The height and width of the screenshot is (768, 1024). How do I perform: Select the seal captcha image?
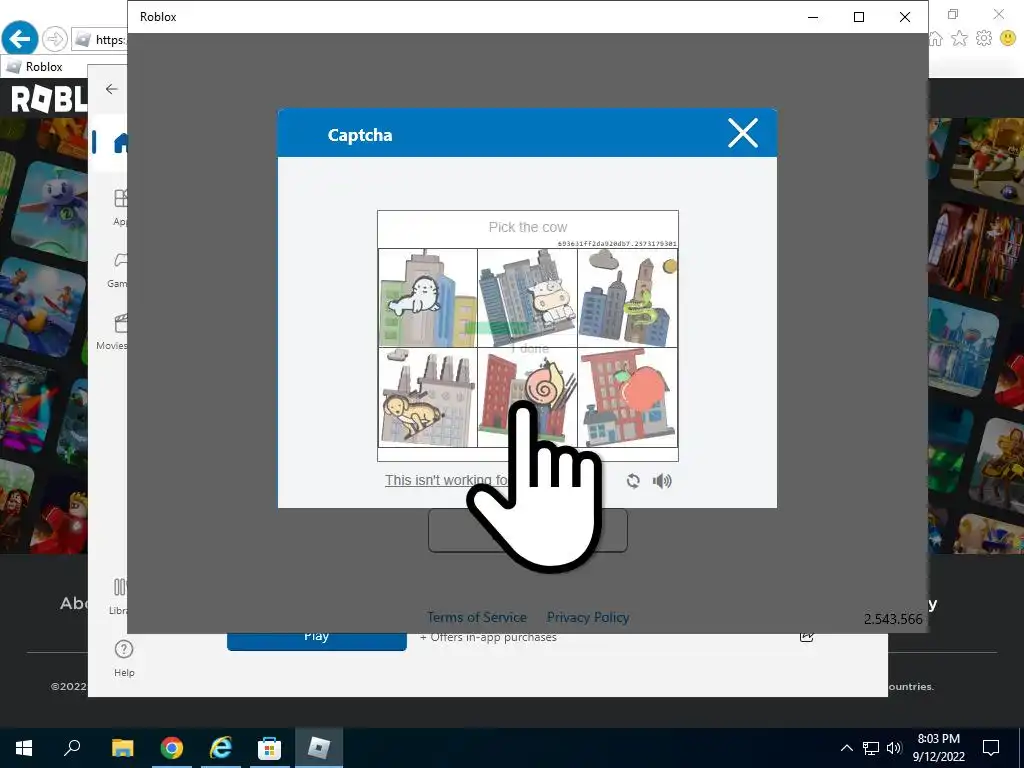click(428, 298)
